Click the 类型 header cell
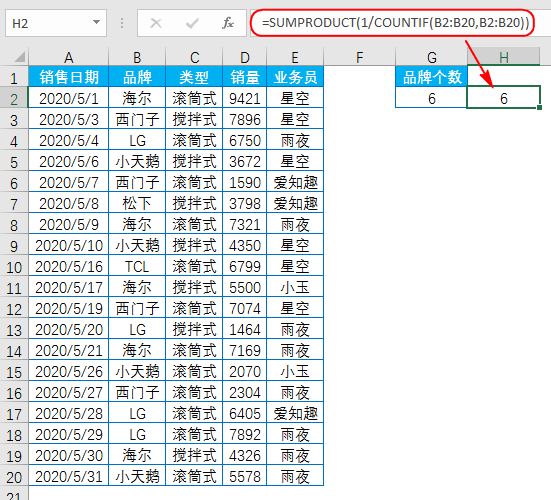The width and height of the screenshot is (551, 500). [x=194, y=77]
